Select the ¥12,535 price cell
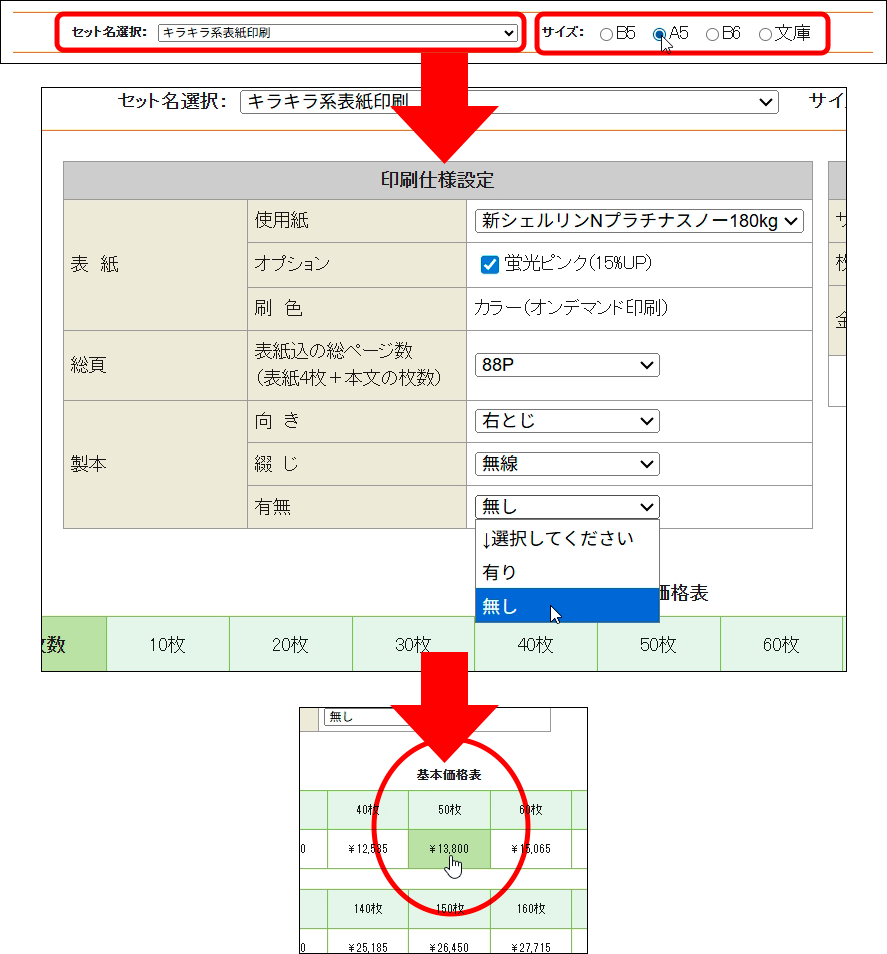887x954 pixels. coord(368,849)
